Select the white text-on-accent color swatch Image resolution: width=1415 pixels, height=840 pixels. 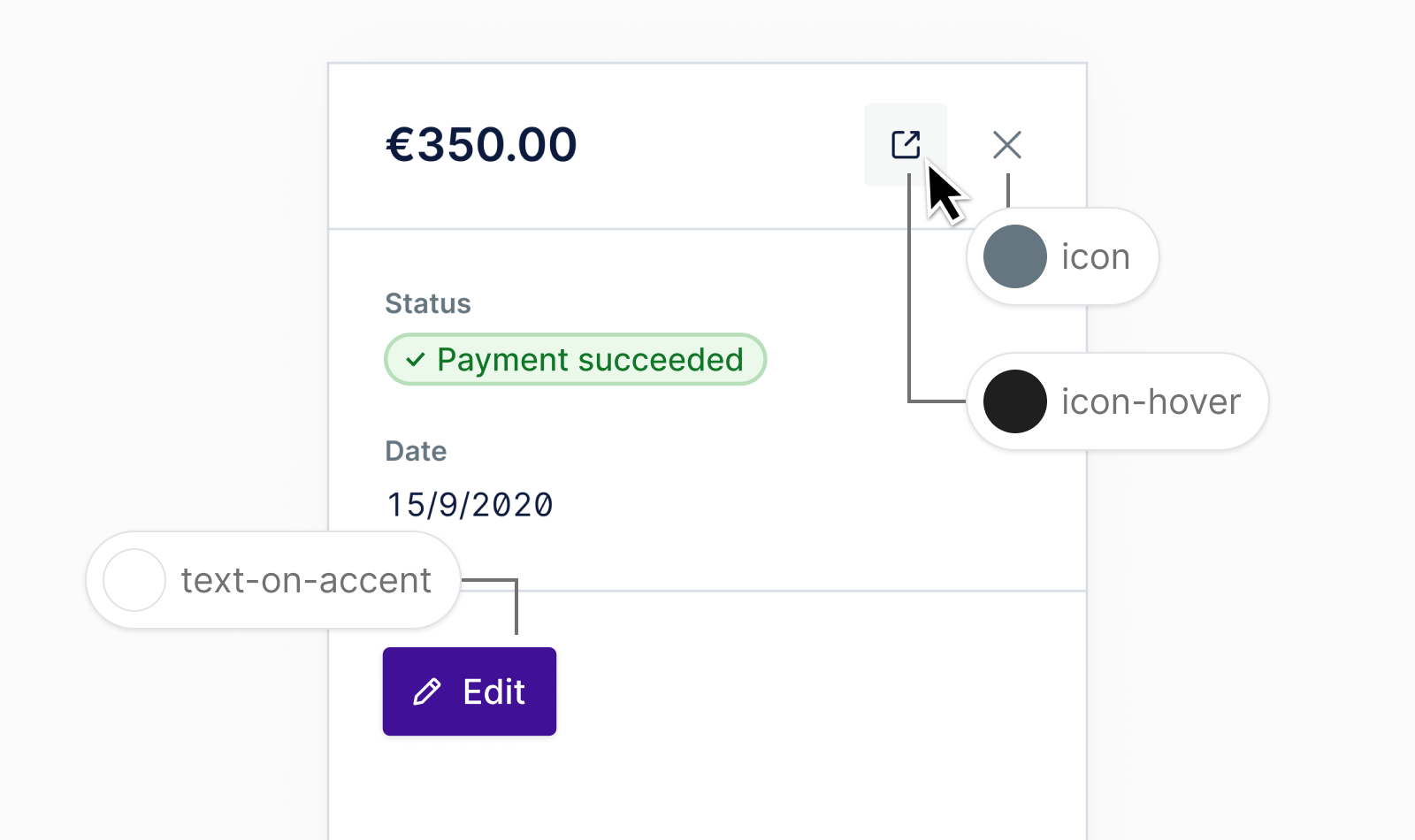coord(134,580)
